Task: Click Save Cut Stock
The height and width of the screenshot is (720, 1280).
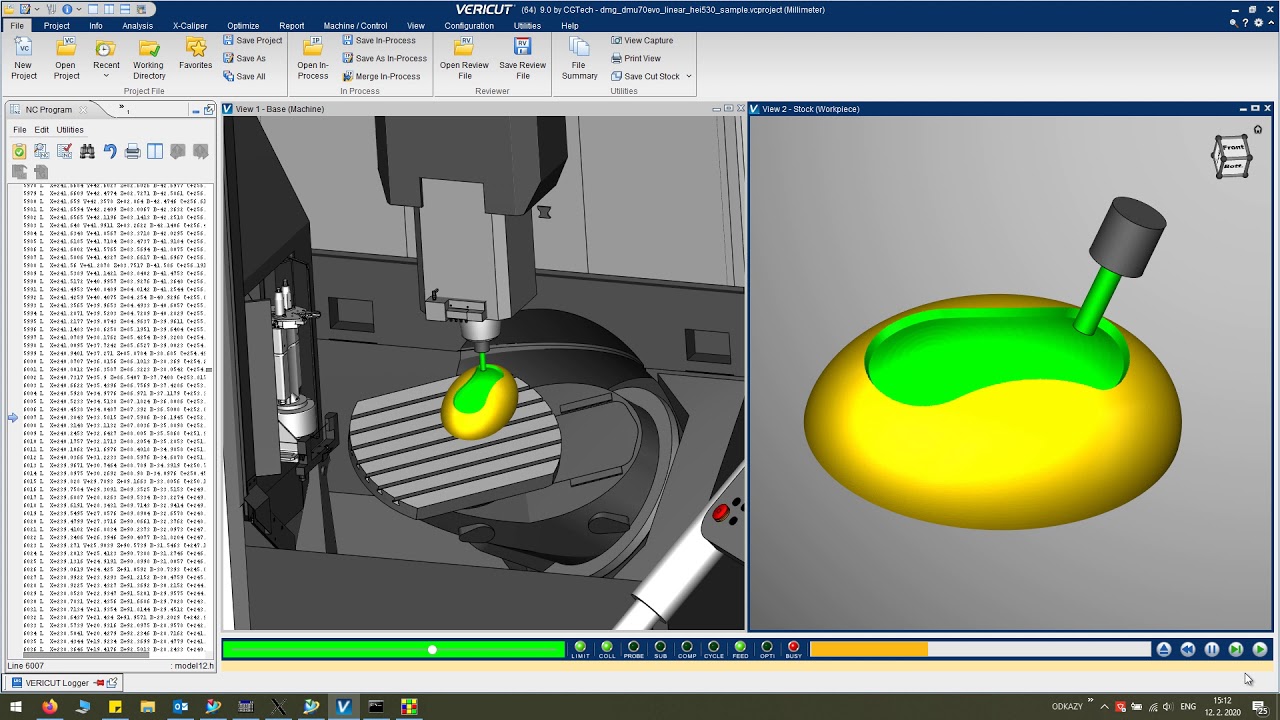Action: click(x=645, y=76)
